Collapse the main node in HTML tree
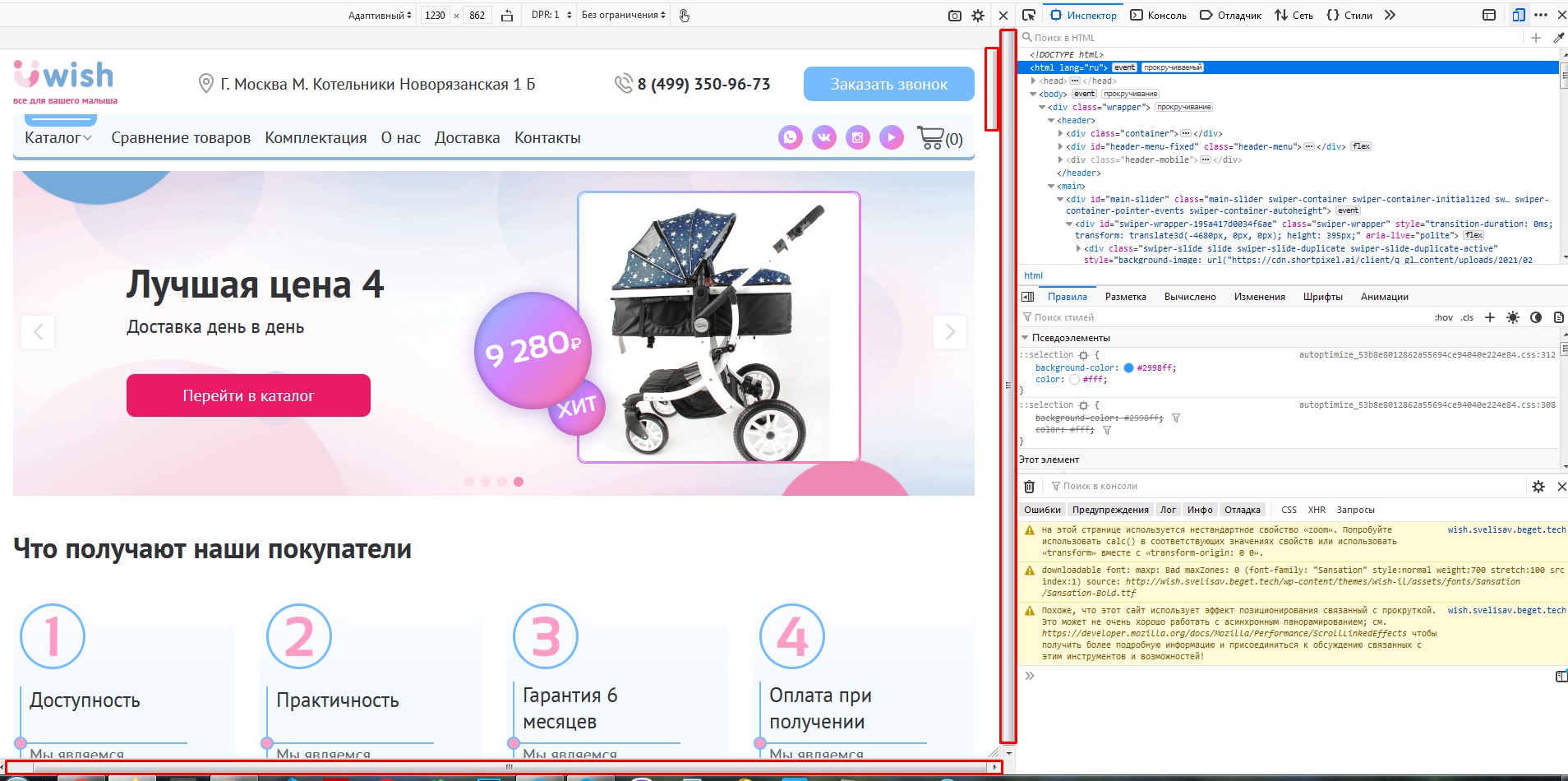 [x=1052, y=186]
